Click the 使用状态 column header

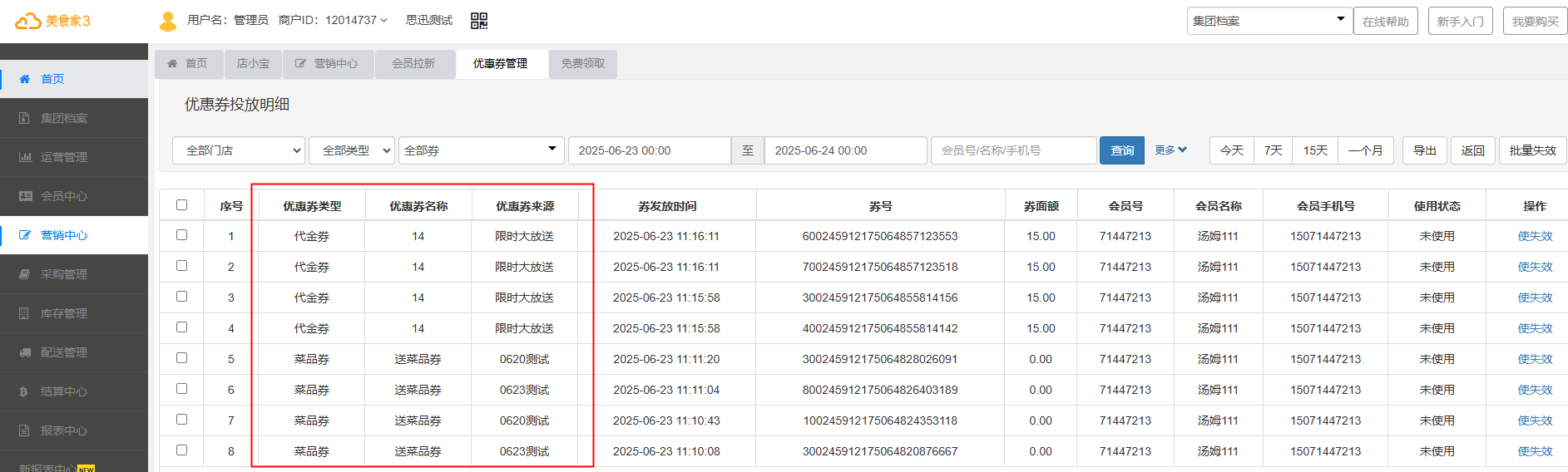point(1437,206)
